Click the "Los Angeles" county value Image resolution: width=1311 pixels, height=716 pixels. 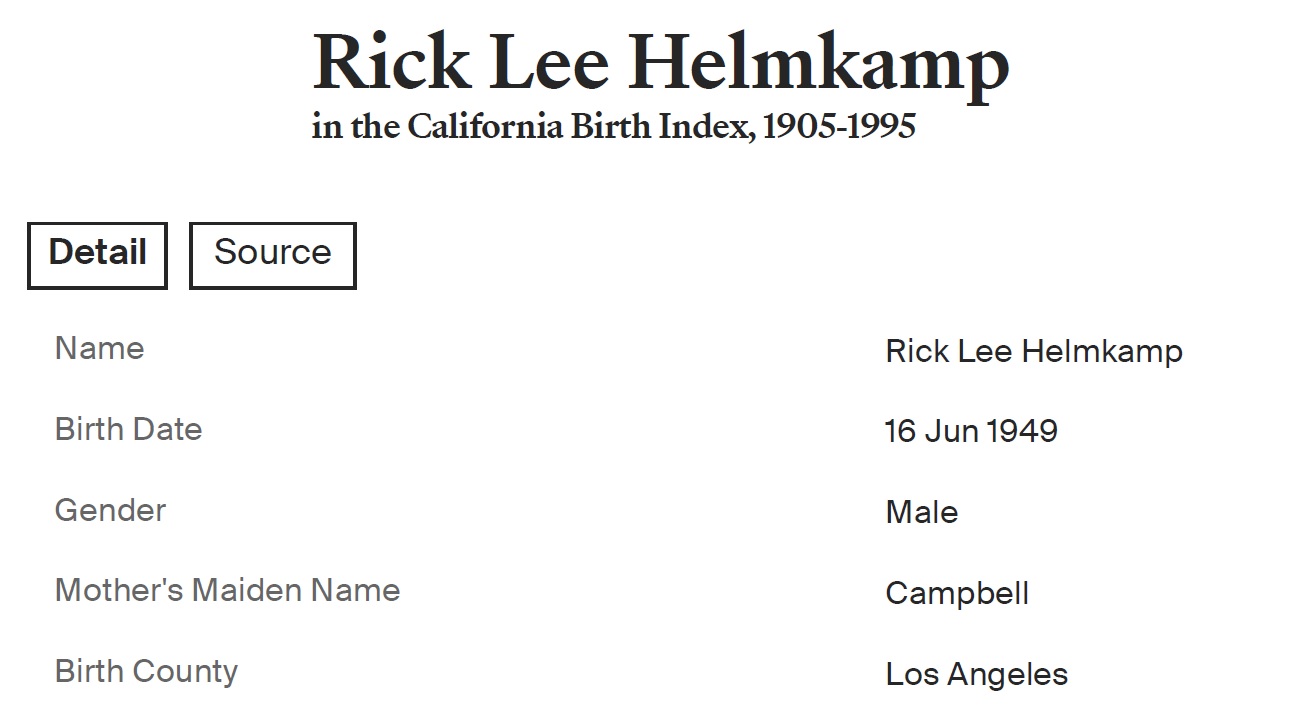tap(976, 675)
